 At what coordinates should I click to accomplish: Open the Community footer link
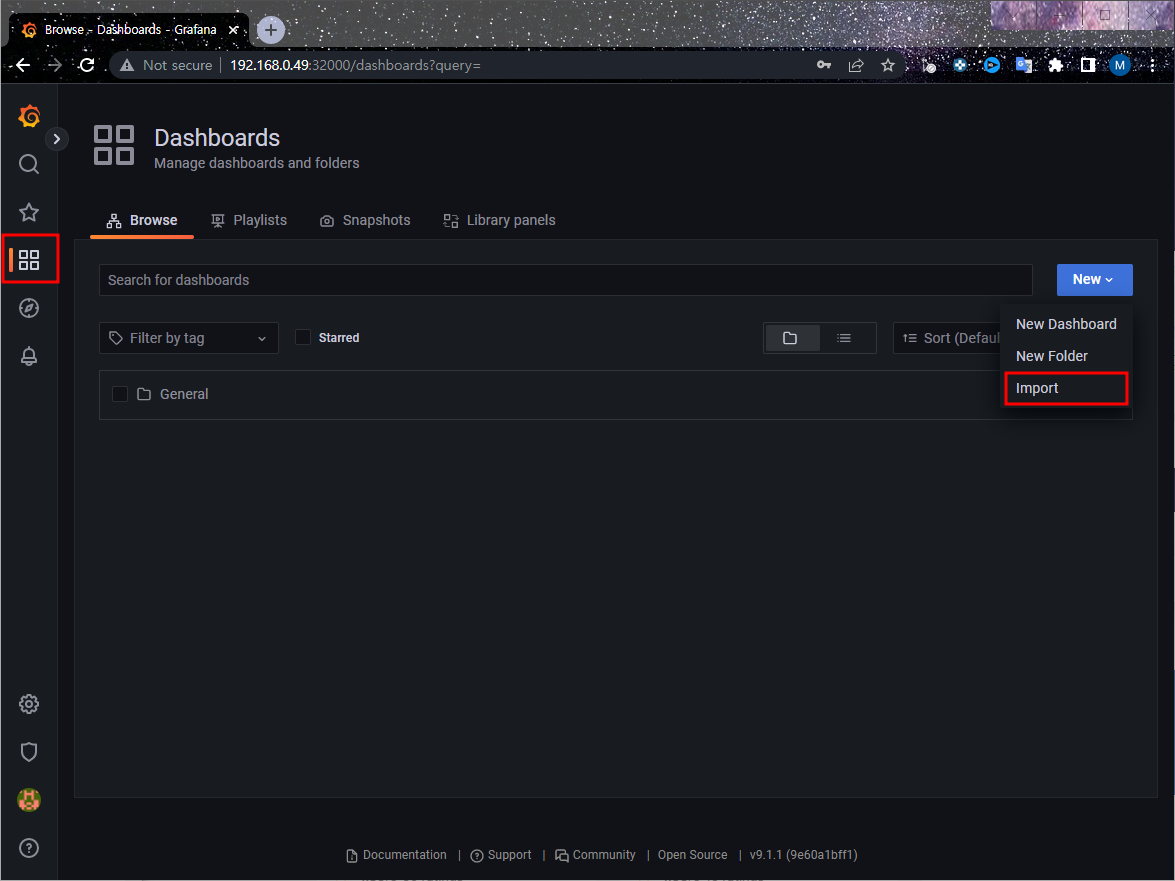[595, 856]
